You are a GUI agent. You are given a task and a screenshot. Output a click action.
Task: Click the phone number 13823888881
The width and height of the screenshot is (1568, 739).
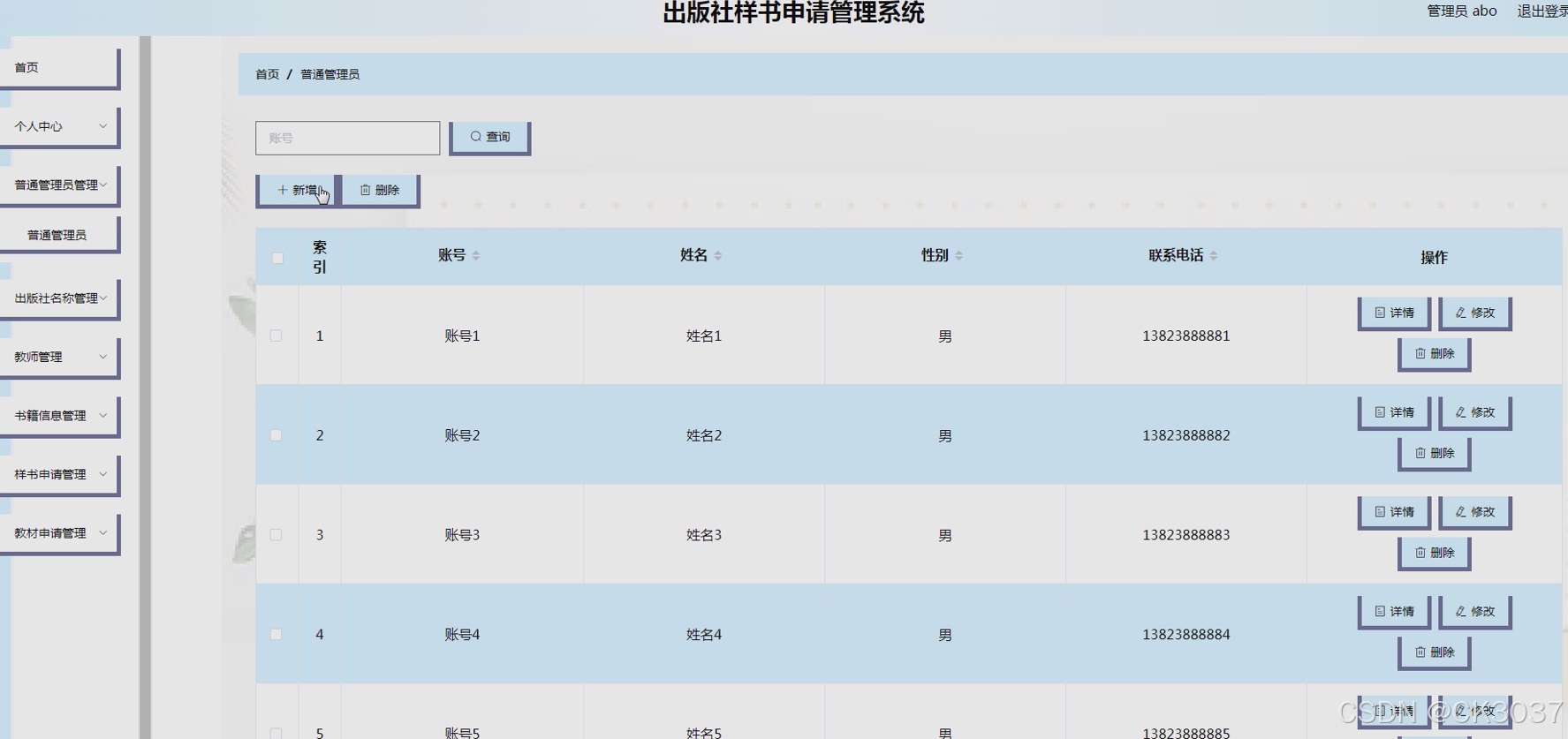[x=1185, y=336]
